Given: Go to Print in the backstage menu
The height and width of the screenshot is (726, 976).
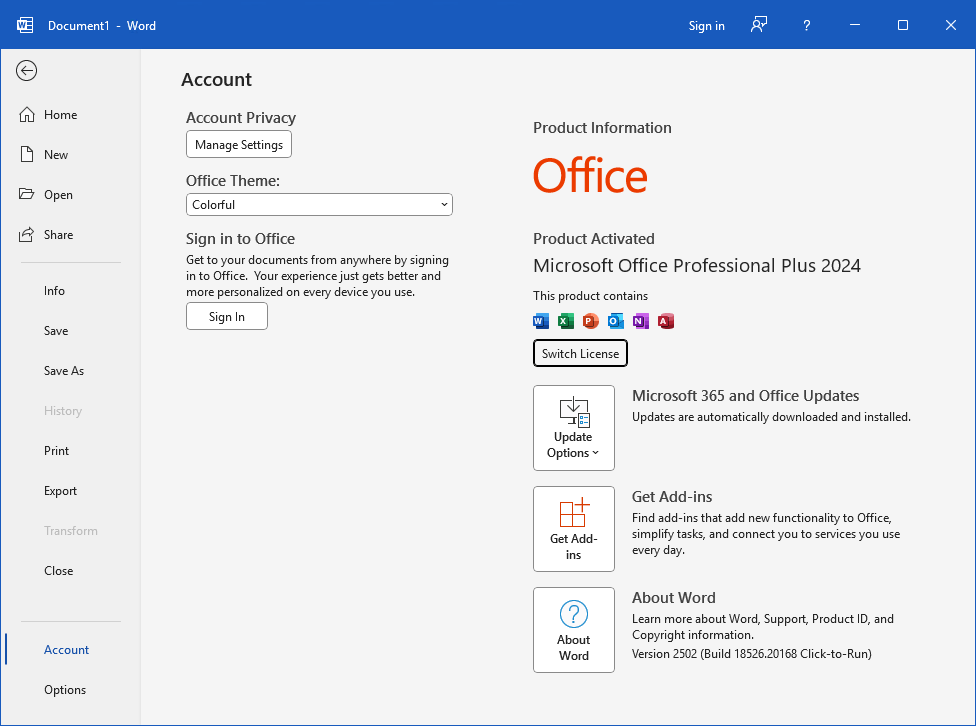Looking at the screenshot, I should tap(57, 451).
